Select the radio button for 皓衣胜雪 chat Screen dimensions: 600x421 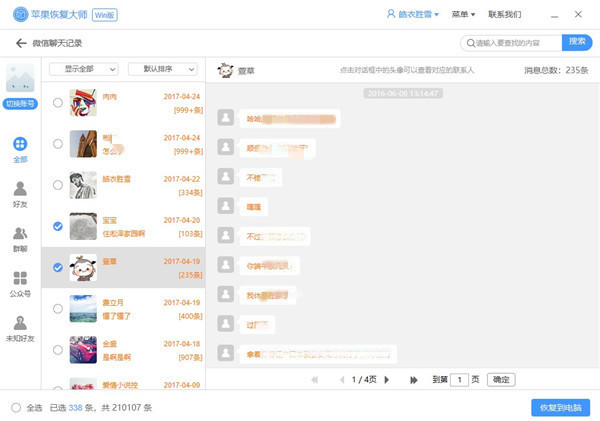(58, 185)
